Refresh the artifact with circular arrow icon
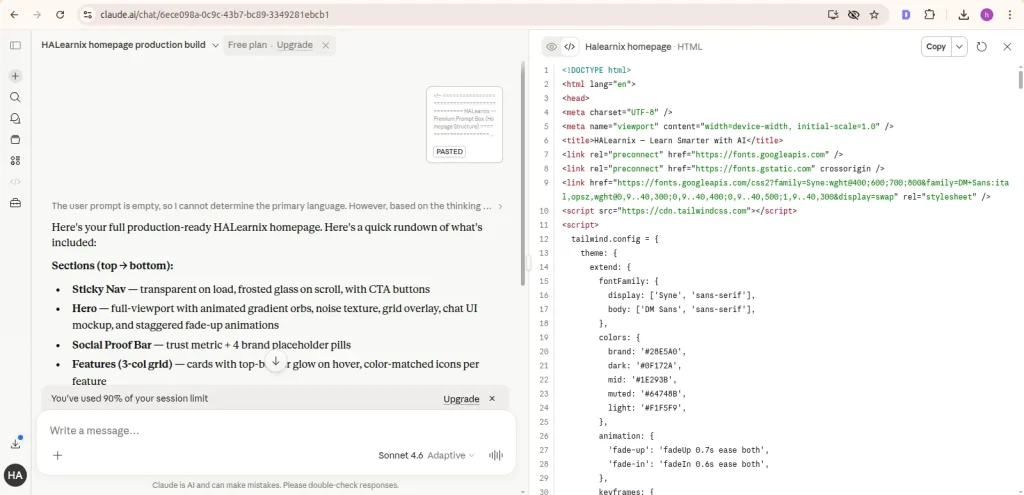This screenshot has height=495, width=1024. [x=981, y=46]
